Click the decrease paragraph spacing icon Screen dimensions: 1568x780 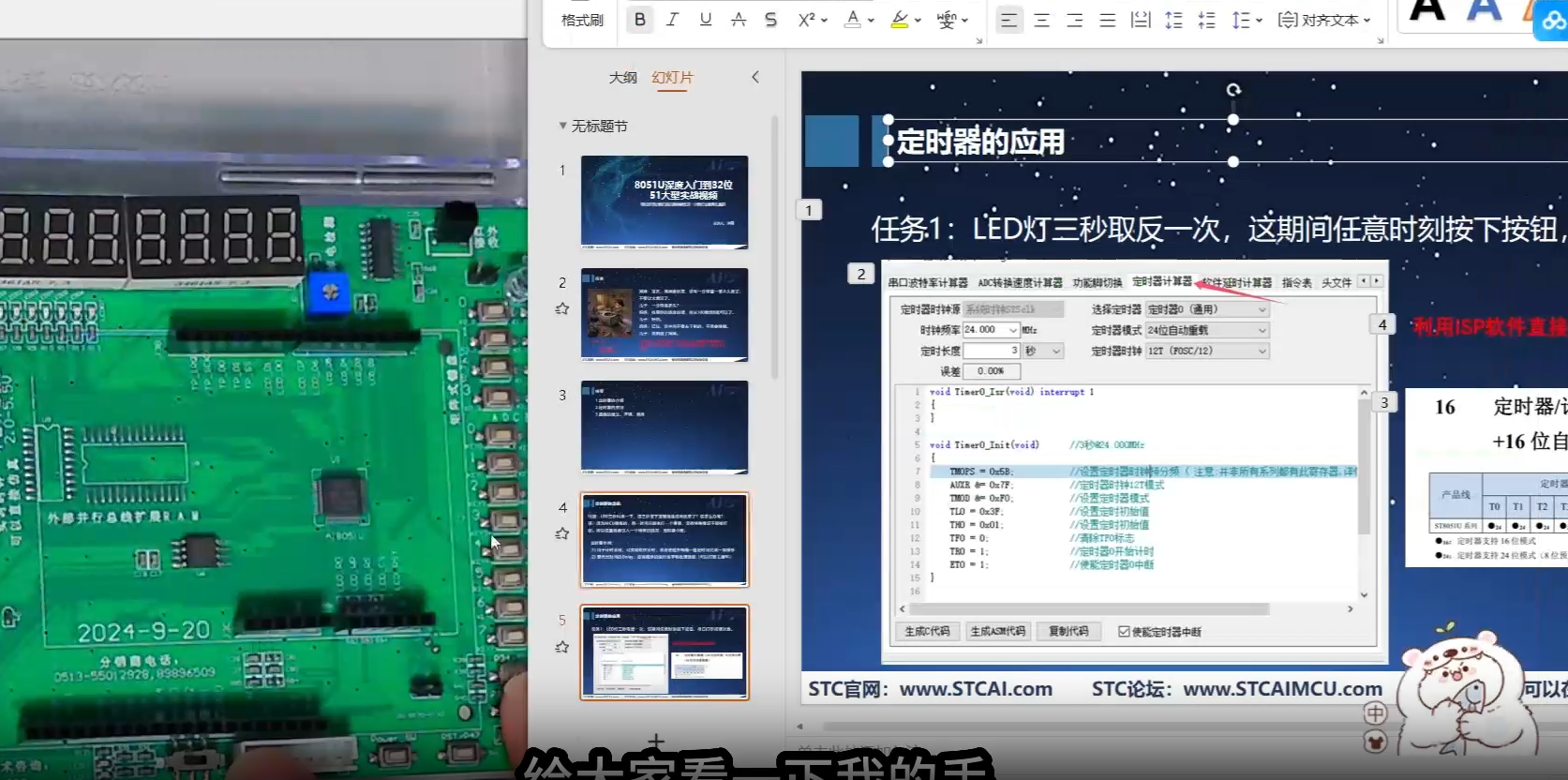(1207, 20)
